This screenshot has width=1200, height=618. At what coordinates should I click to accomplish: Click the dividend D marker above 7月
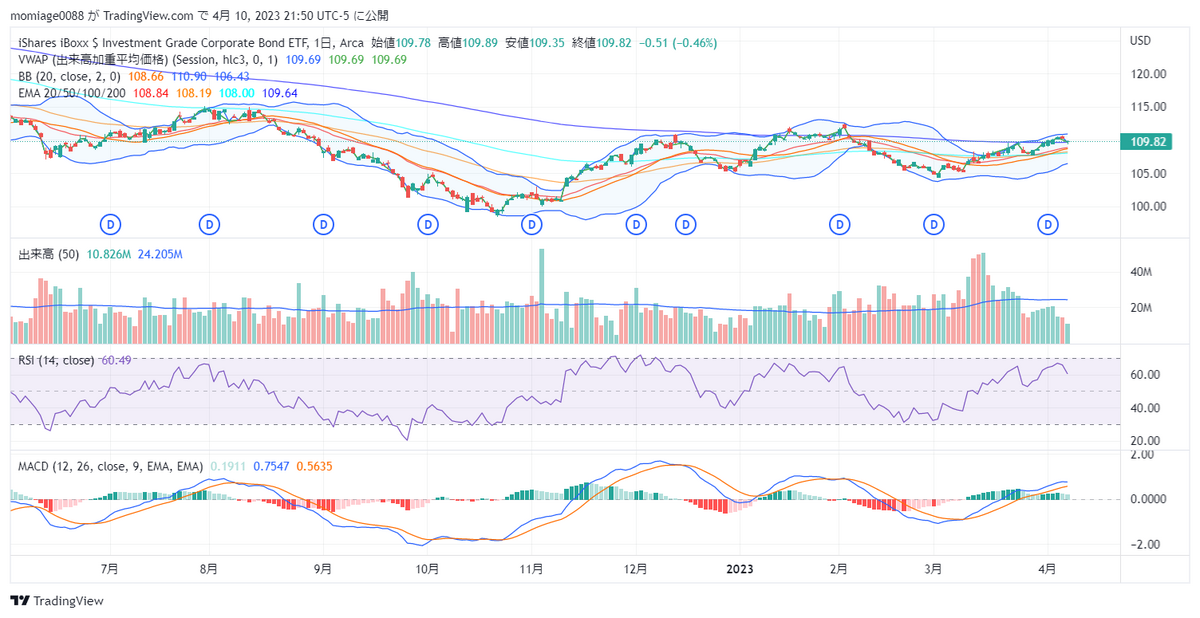pos(111,225)
